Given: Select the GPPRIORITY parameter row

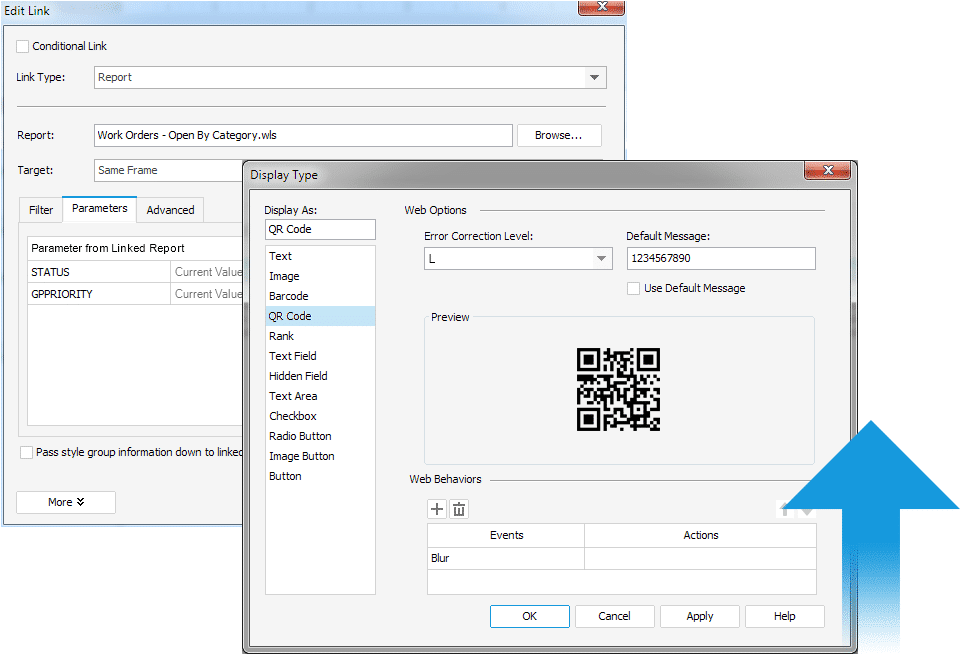Looking at the screenshot, I should click(135, 294).
